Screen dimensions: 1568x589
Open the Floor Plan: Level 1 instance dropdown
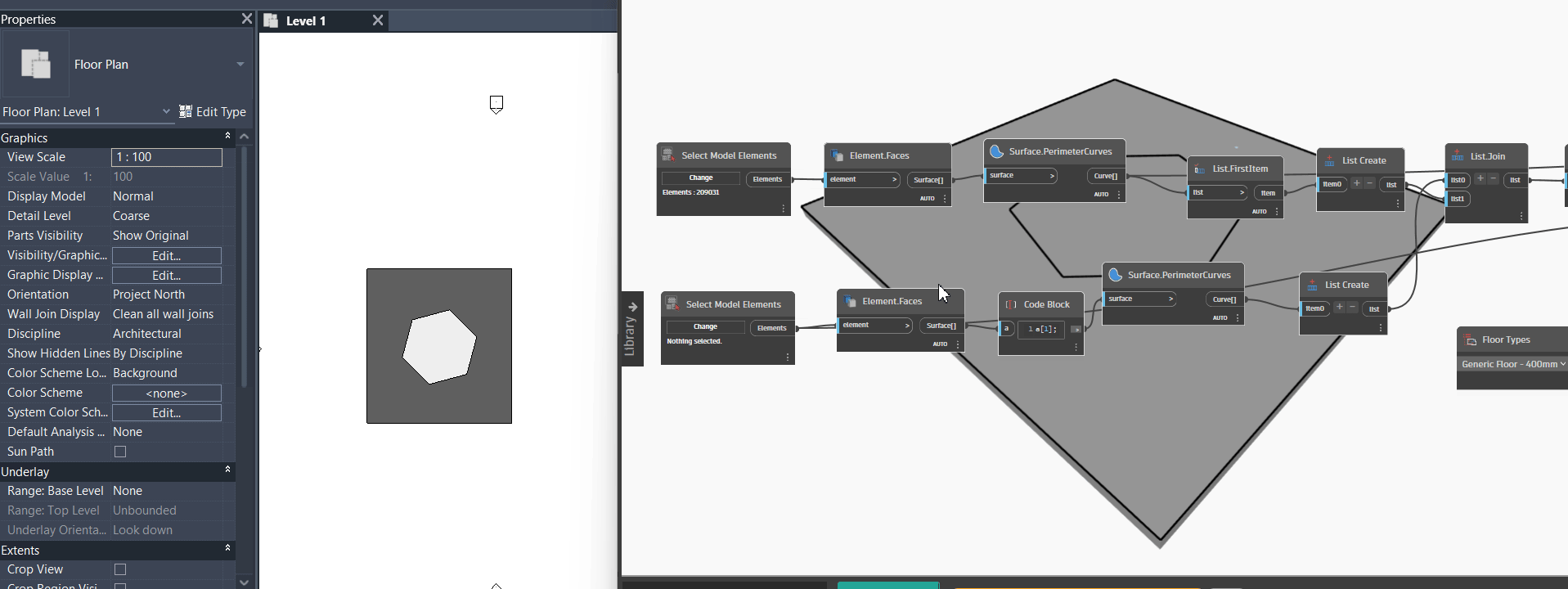(166, 111)
